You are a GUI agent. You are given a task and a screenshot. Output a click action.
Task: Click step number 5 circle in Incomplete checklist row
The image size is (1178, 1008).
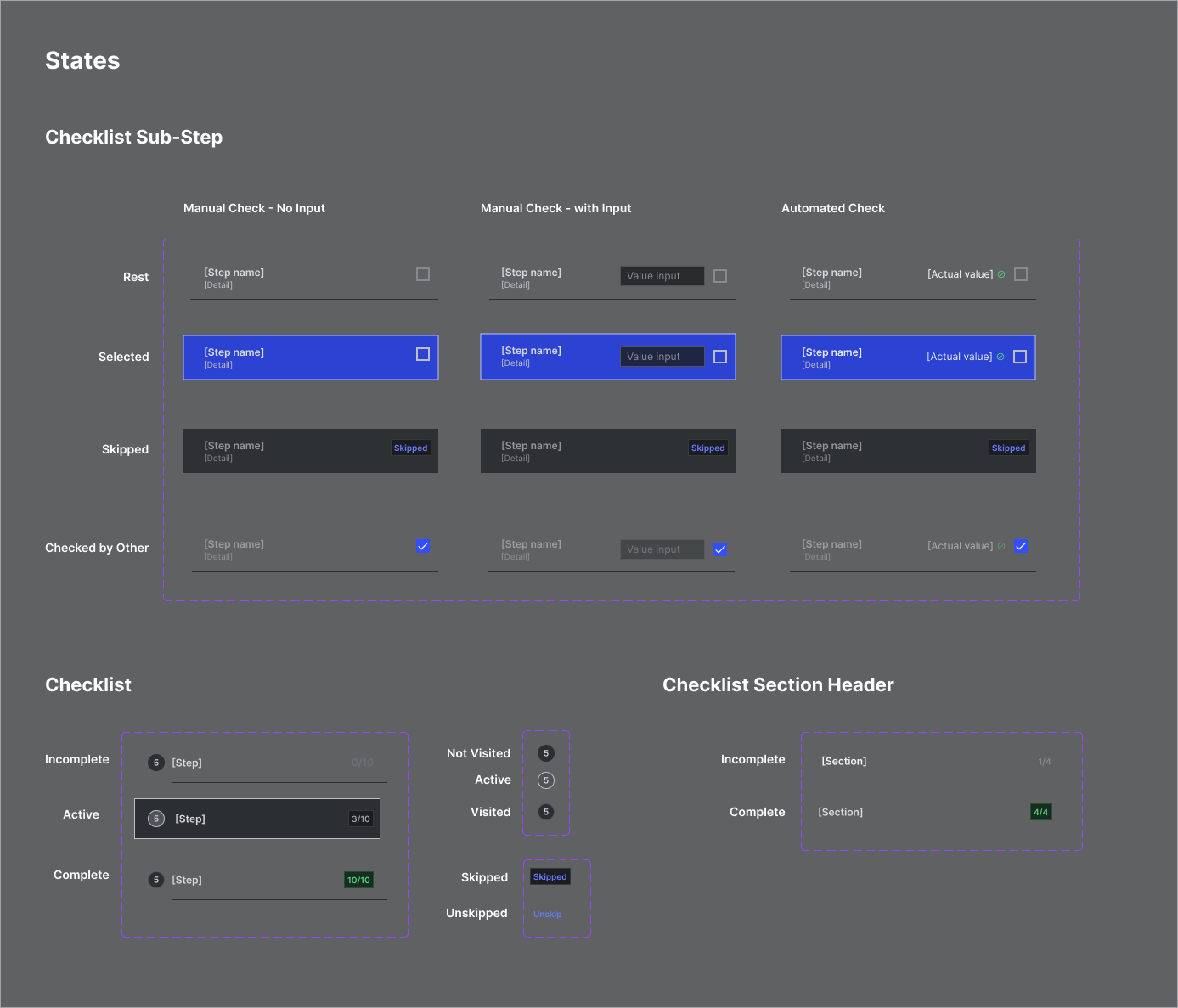pyautogui.click(x=156, y=763)
